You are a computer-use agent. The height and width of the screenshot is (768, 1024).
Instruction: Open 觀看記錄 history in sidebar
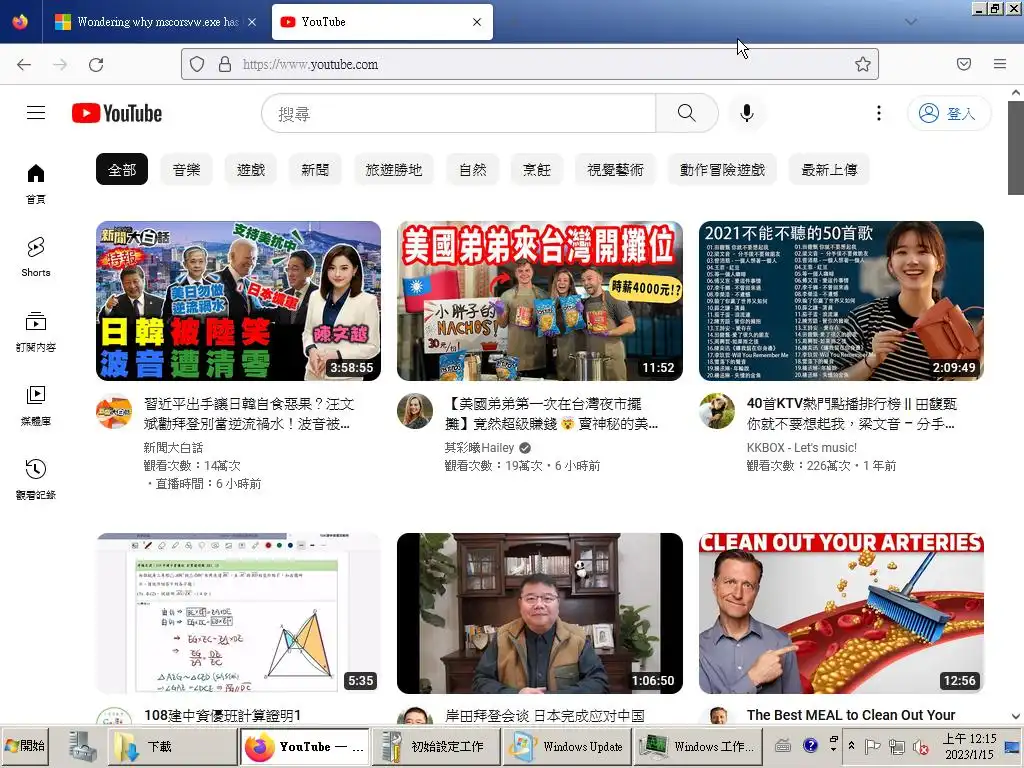(36, 479)
